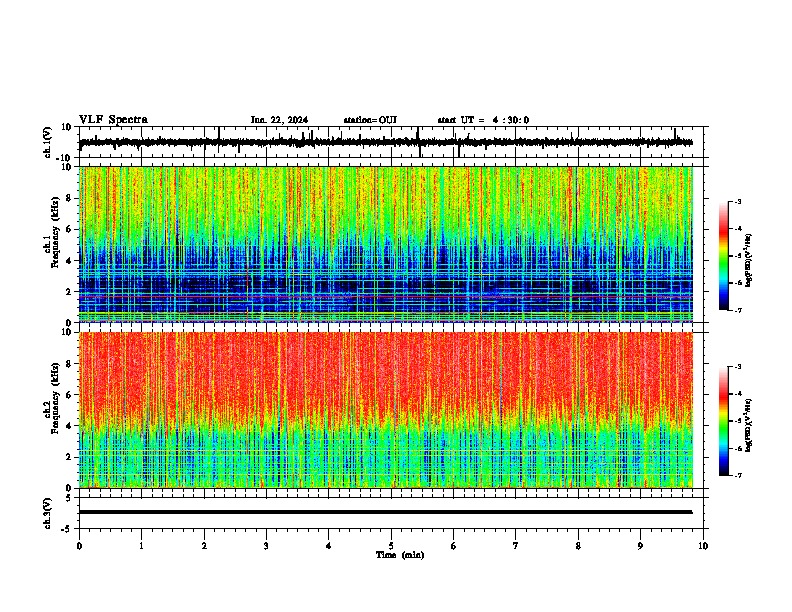The height and width of the screenshot is (612, 792).
Task: Click the time axis tick label '7'
Action: pos(516,546)
